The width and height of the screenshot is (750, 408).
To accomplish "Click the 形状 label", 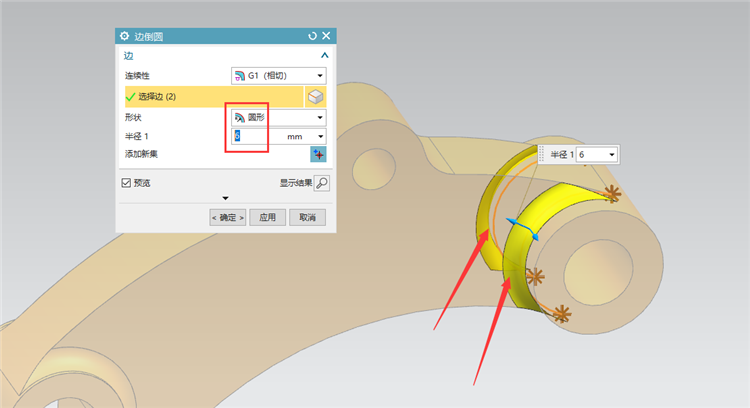I will pos(133,117).
